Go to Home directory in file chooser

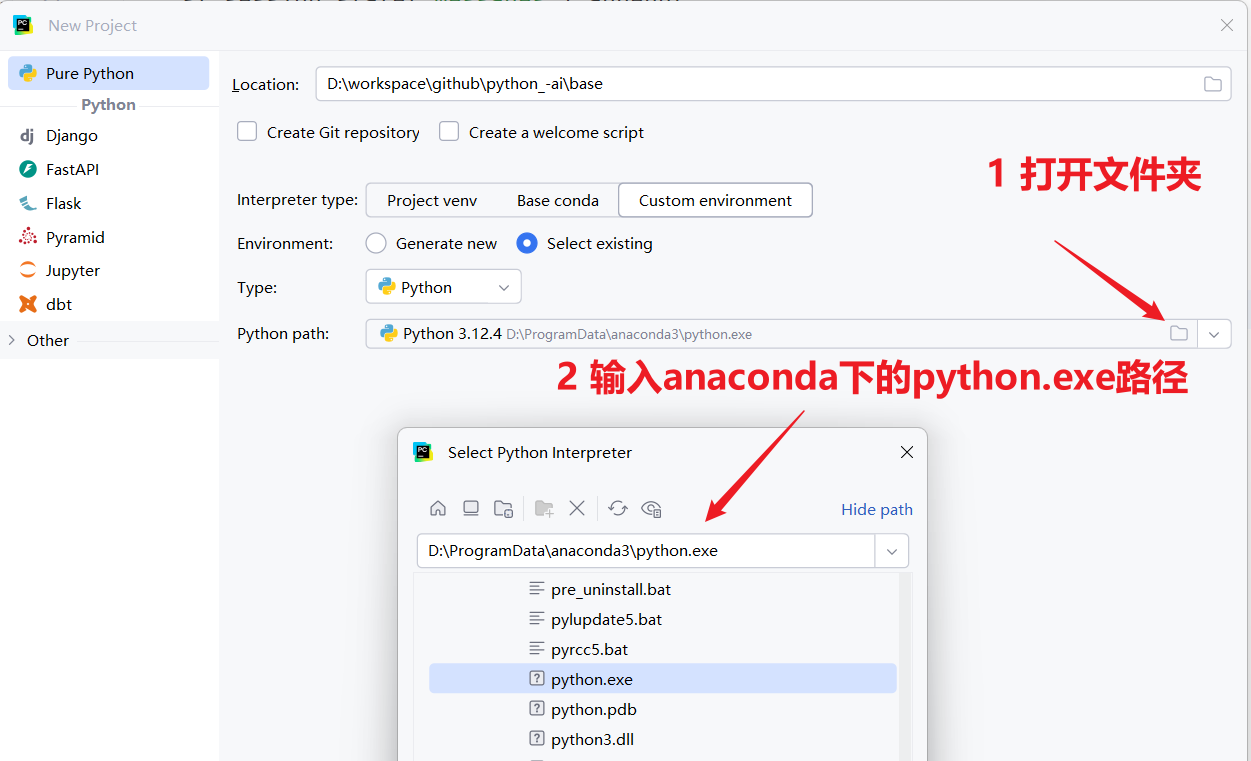tap(438, 508)
